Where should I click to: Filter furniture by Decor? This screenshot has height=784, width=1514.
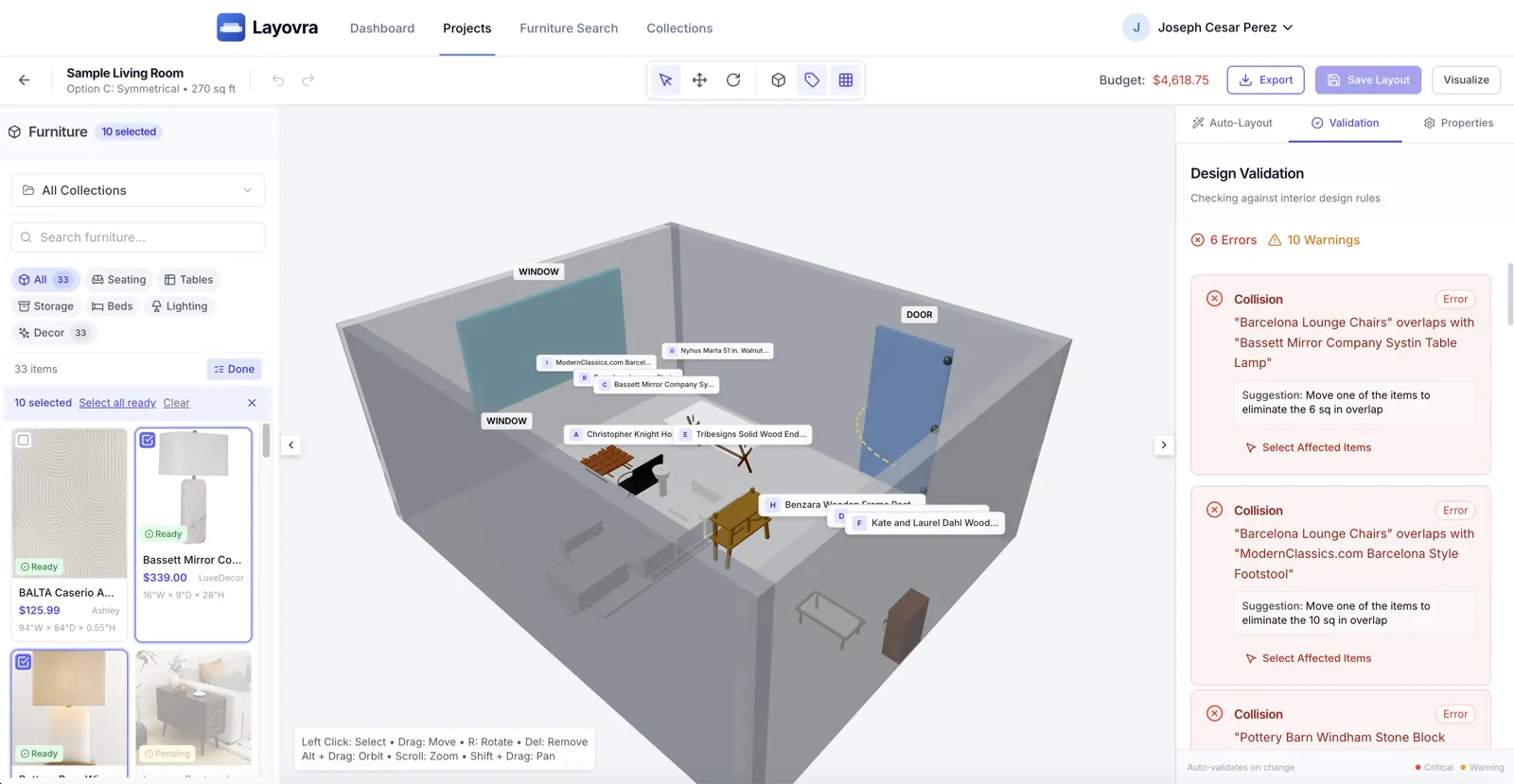(54, 333)
